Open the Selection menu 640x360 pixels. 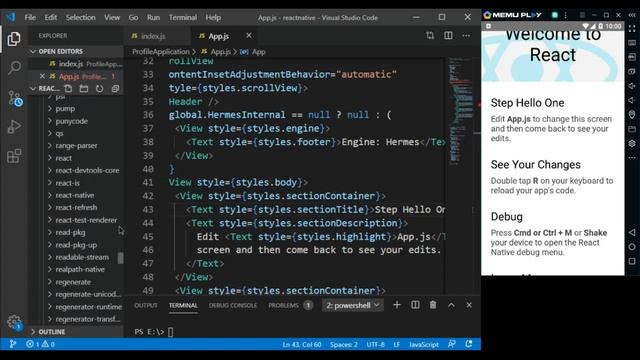pyautogui.click(x=80, y=17)
